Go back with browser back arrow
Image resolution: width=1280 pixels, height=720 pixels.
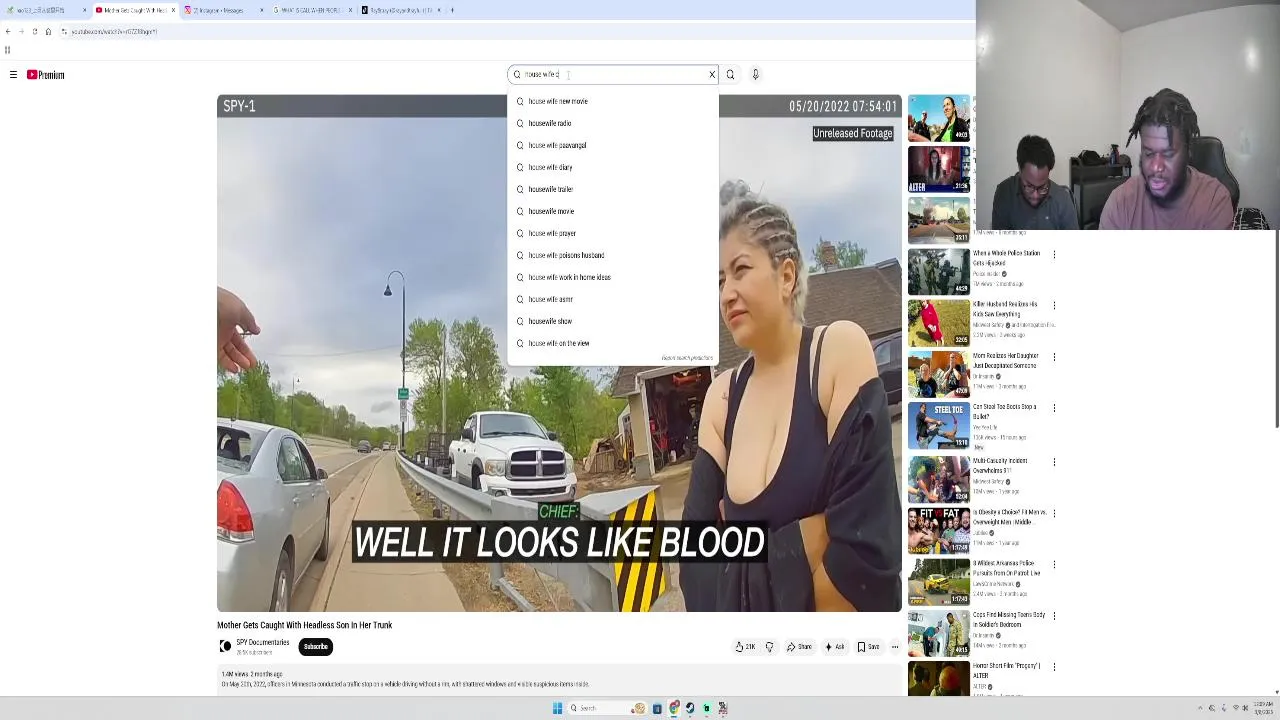pyautogui.click(x=8, y=32)
